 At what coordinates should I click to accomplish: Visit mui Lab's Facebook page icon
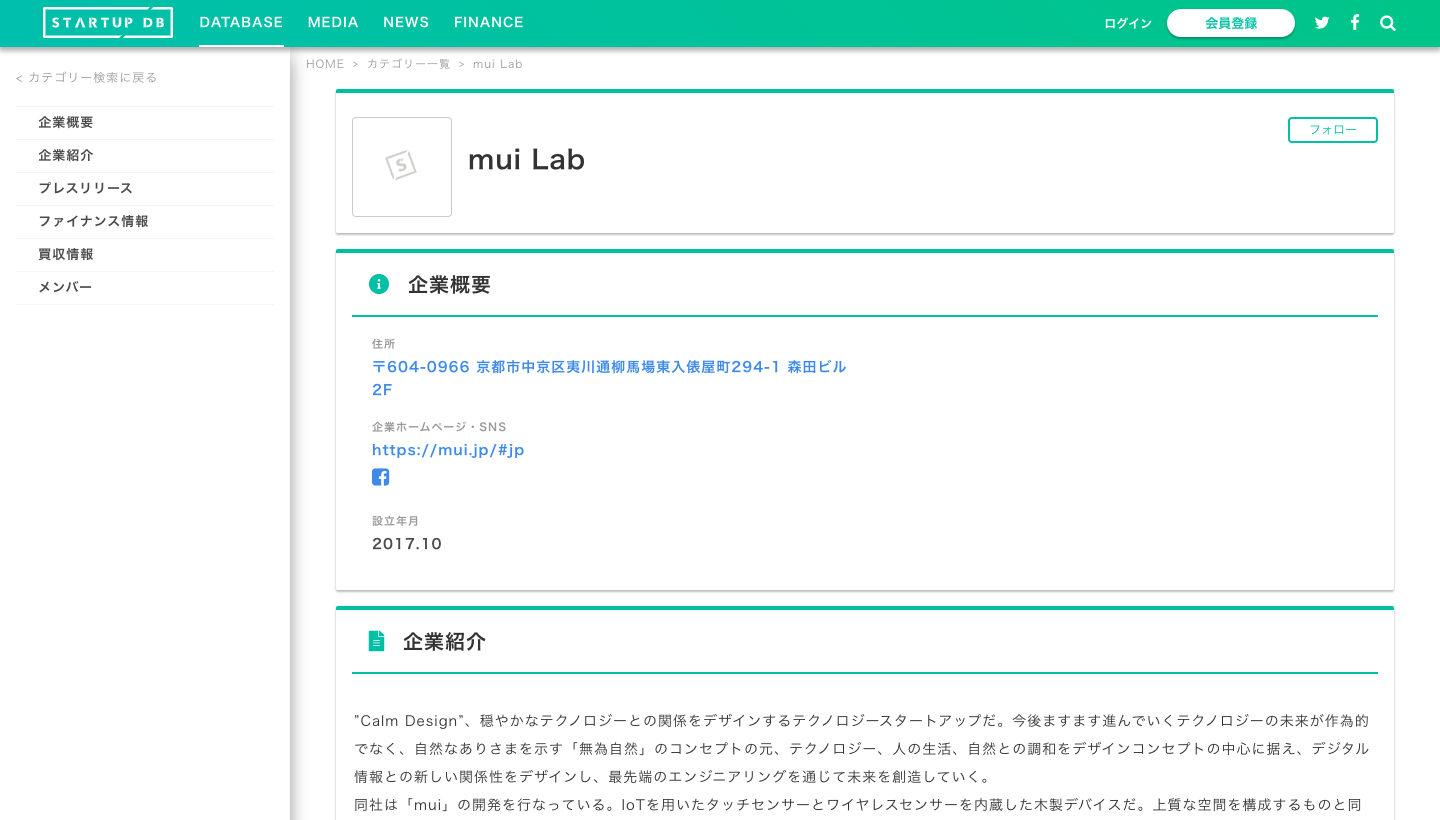(x=380, y=477)
